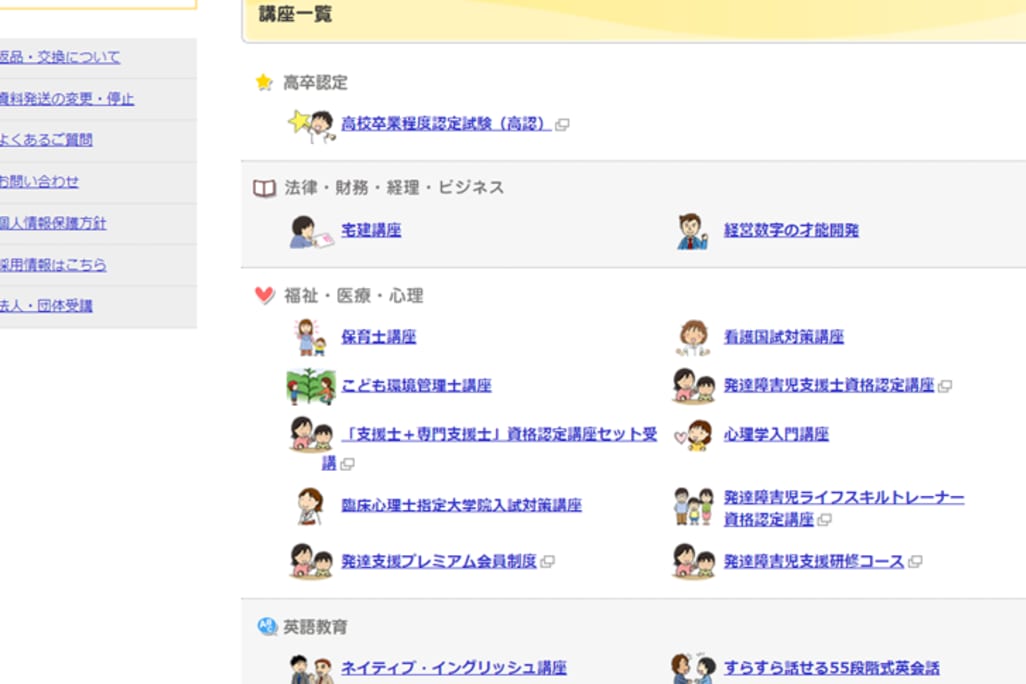Open 採用情報はこちら sidebar link

[52, 265]
